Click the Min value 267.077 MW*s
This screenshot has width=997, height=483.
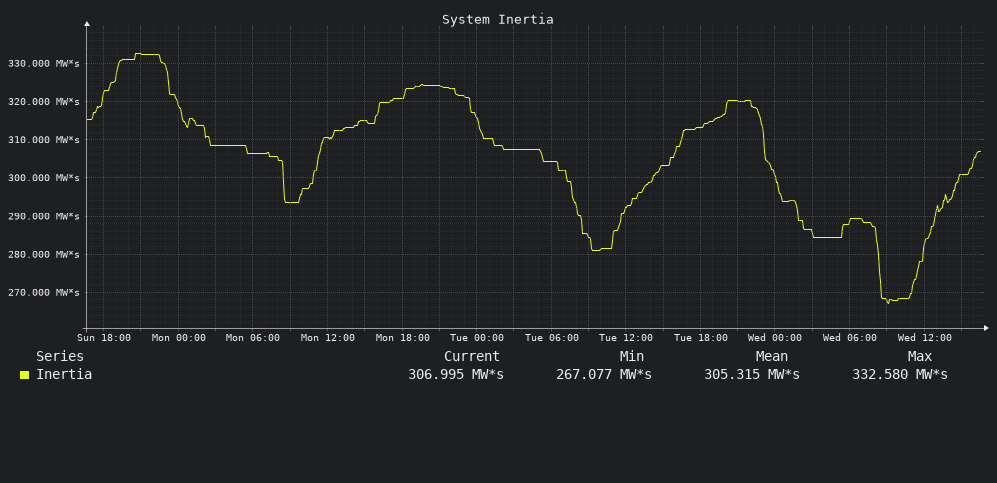[603, 374]
